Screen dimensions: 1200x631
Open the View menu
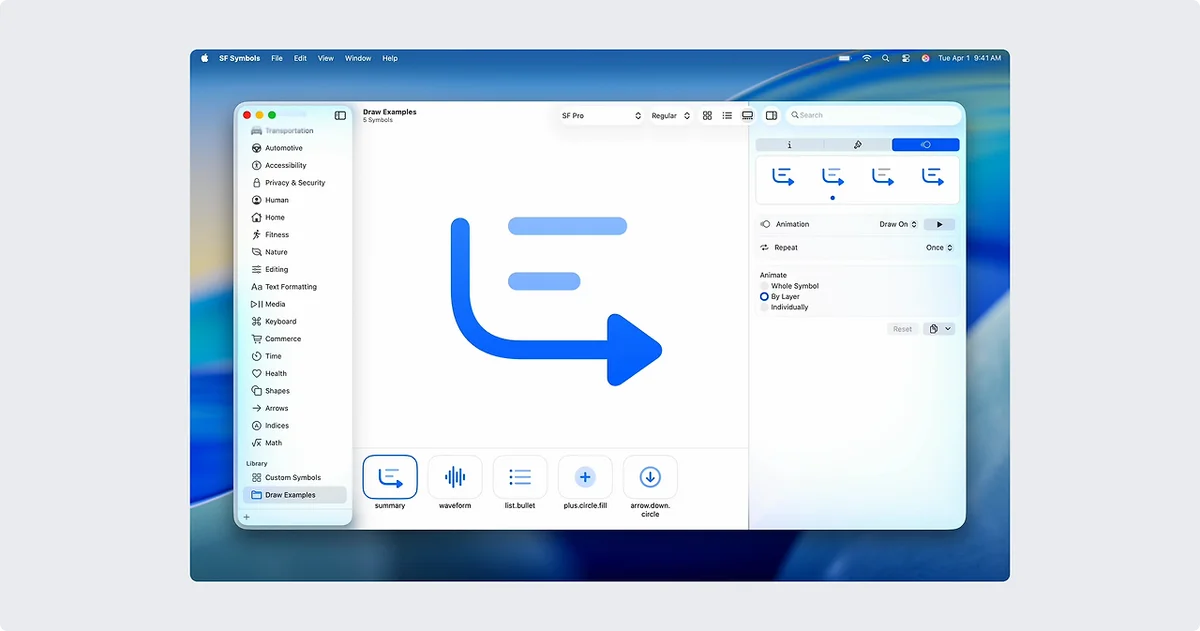pos(326,58)
